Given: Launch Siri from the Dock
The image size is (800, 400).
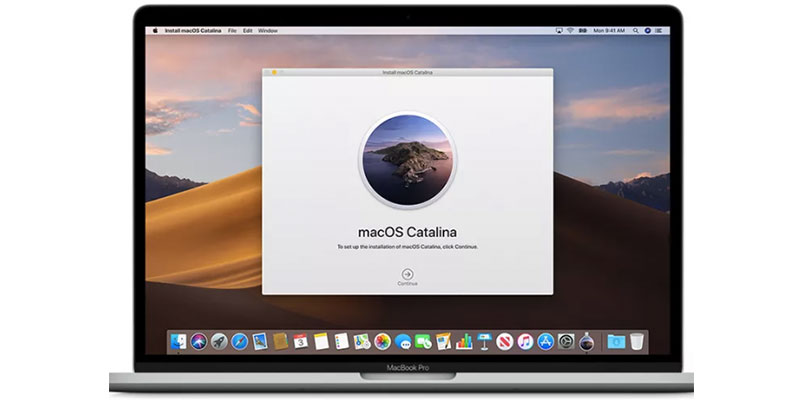Looking at the screenshot, I should tap(199, 341).
